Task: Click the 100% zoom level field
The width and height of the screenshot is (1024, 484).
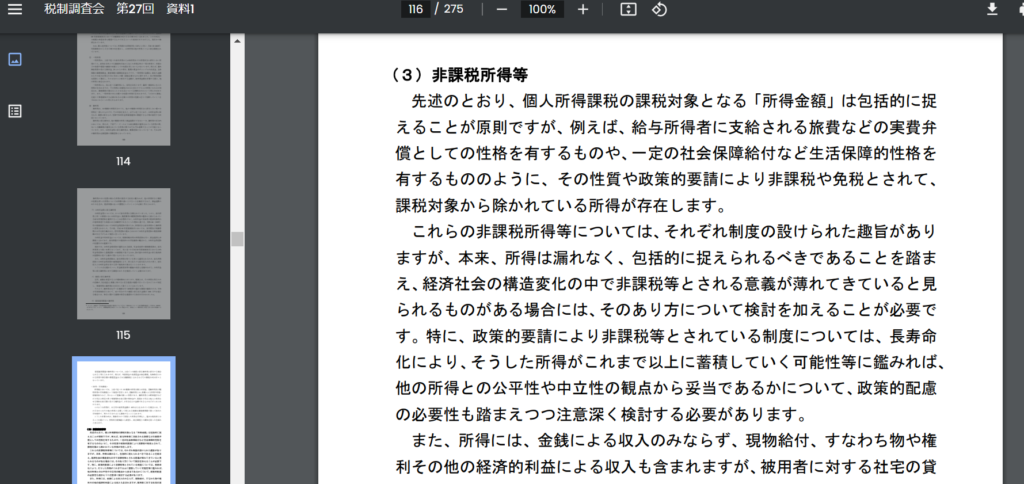Action: (x=542, y=9)
